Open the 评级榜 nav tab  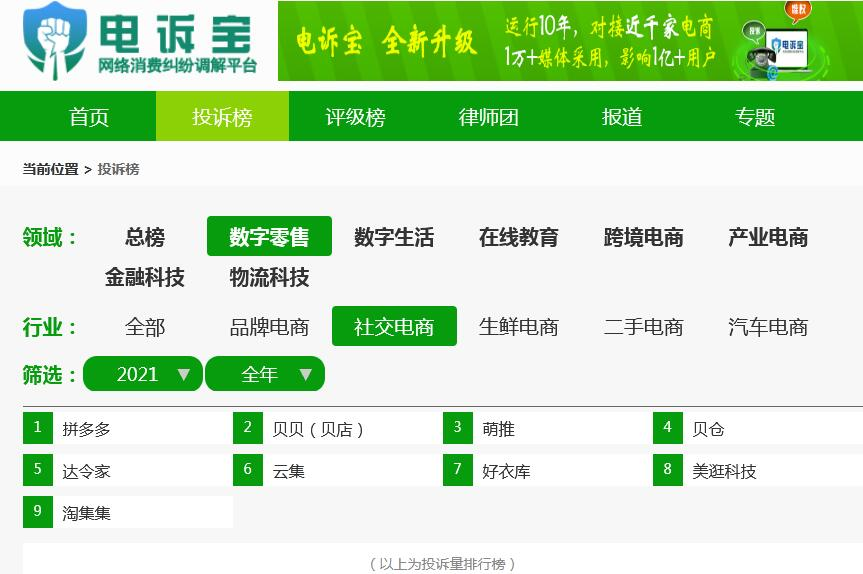[356, 117]
